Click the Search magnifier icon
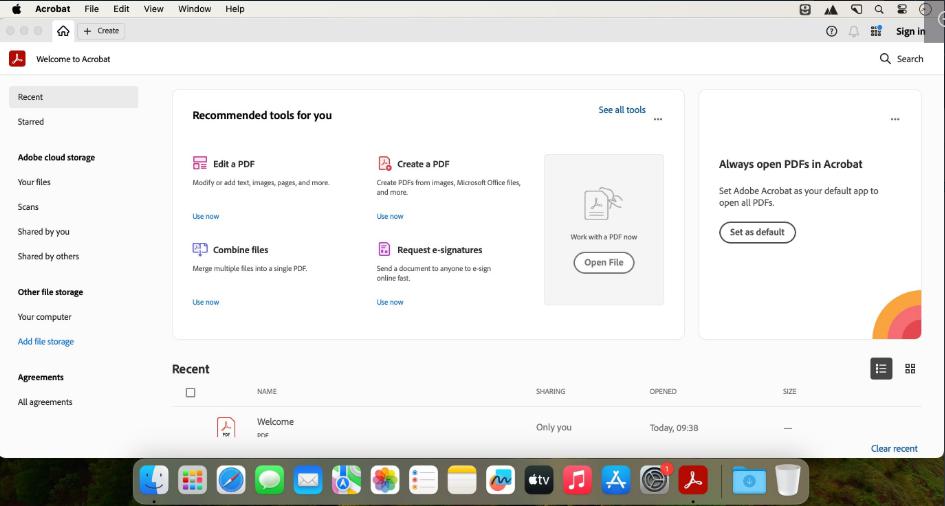 [885, 58]
